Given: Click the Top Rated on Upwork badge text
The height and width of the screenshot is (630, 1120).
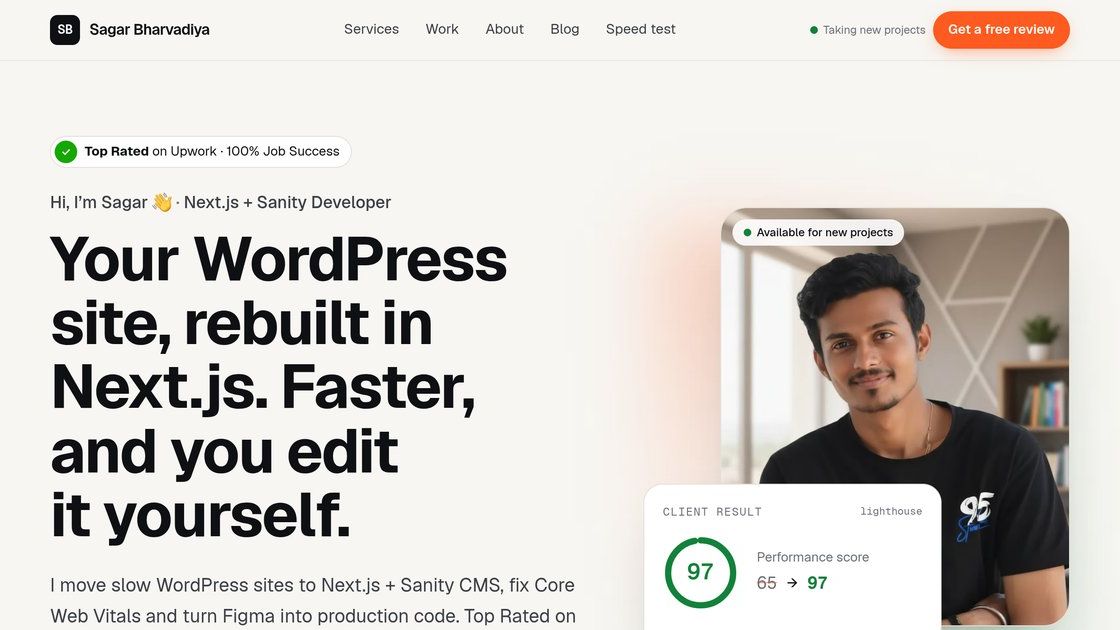Looking at the screenshot, I should (x=212, y=151).
